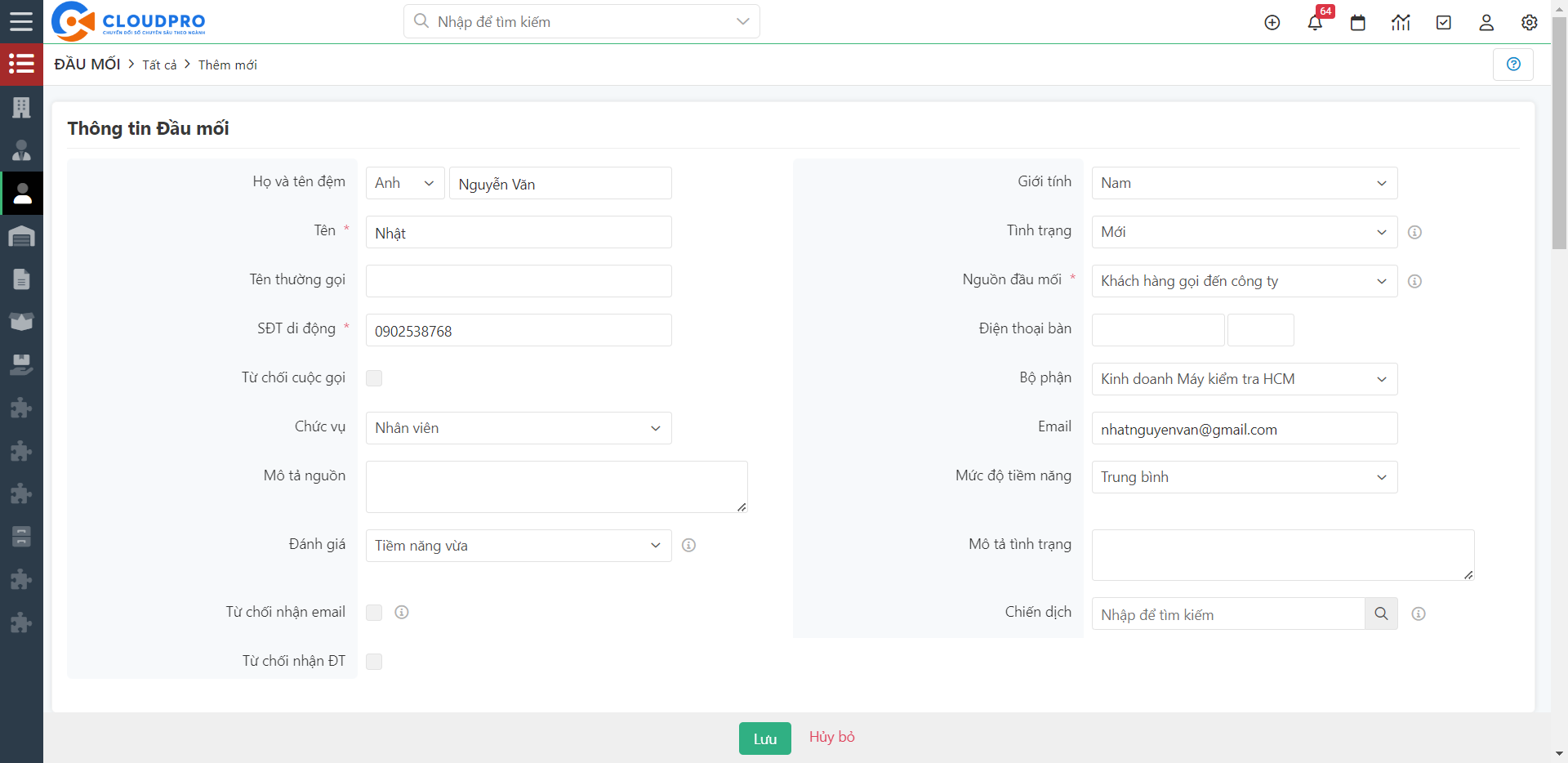The height and width of the screenshot is (763, 1568).
Task: Click the Email input field
Action: point(1245,428)
